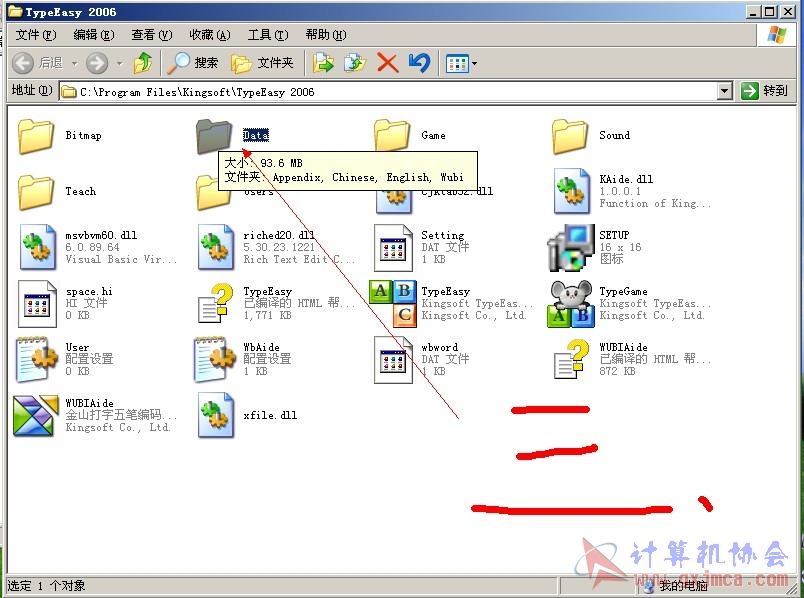Select the WbAide config settings icon
This screenshot has width=804, height=598.
coord(215,359)
